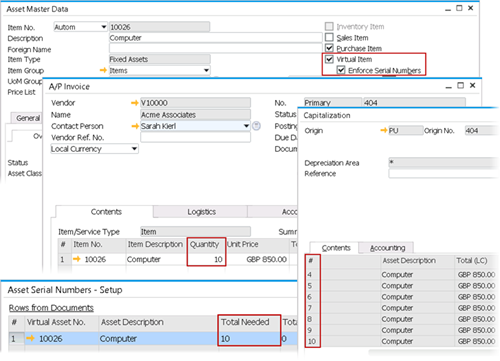Screen dimensions: 500x361
Task: Open the Local Currency dropdown
Action: coord(134,149)
